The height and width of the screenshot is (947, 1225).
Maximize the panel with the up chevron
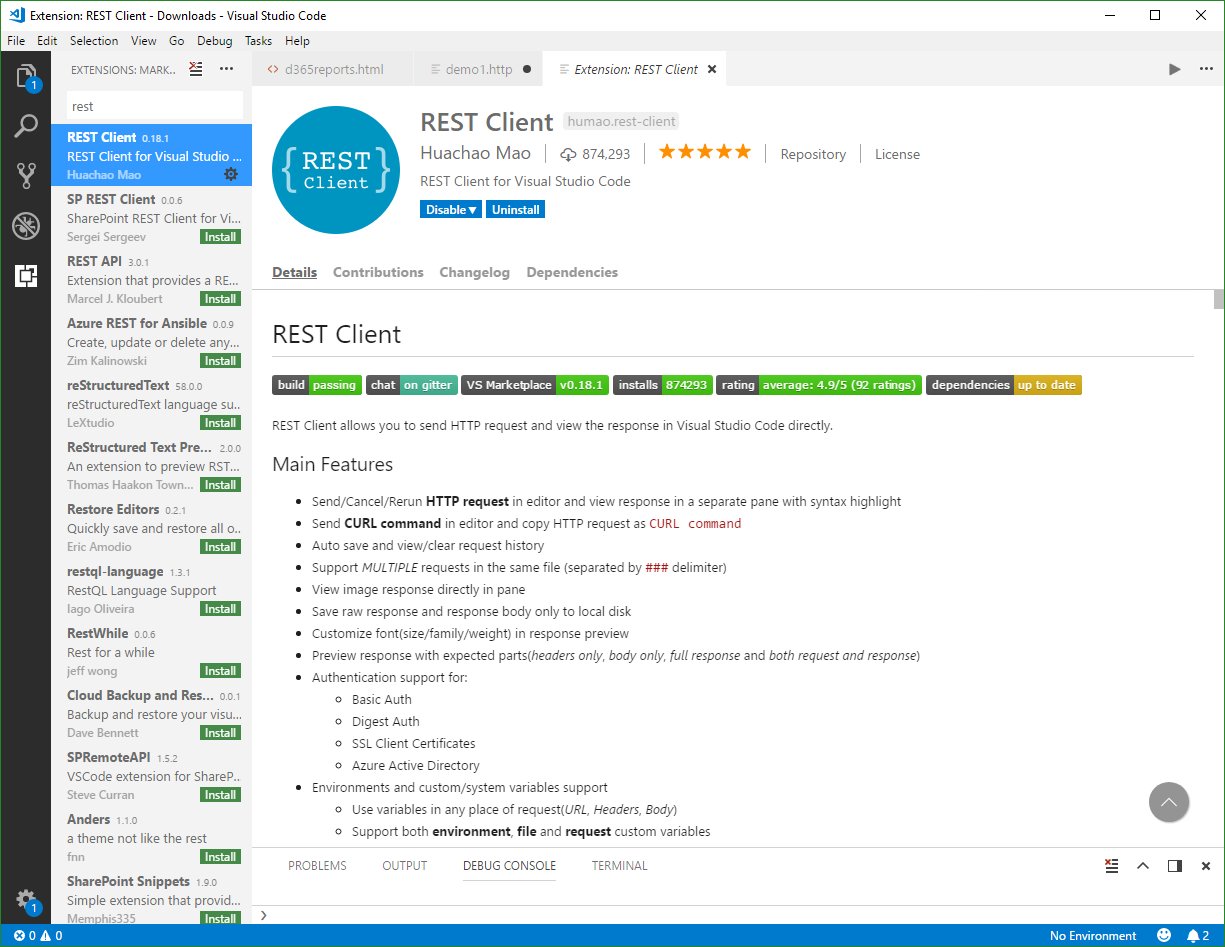click(1143, 866)
